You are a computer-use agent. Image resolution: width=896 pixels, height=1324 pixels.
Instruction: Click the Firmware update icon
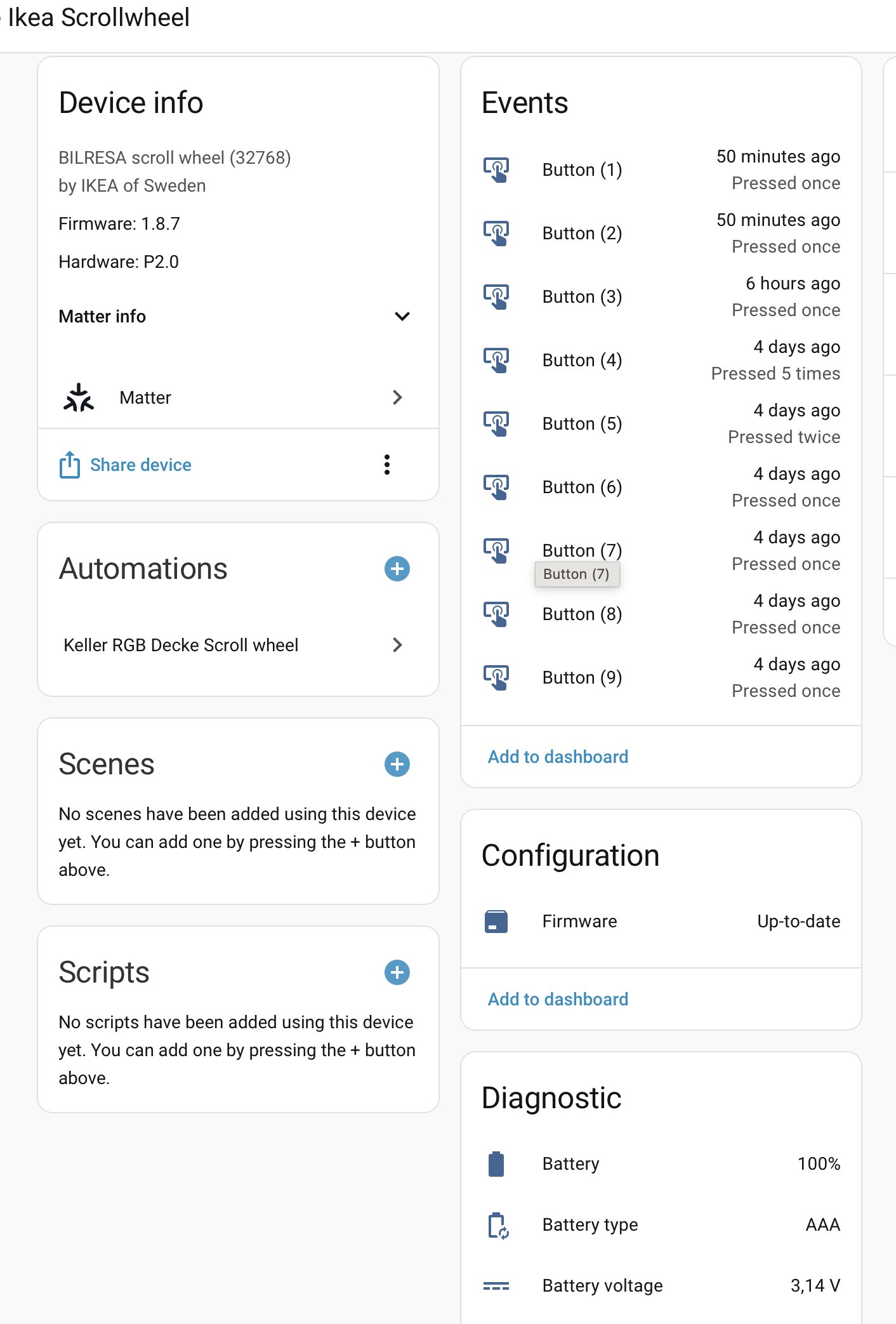pyautogui.click(x=496, y=922)
